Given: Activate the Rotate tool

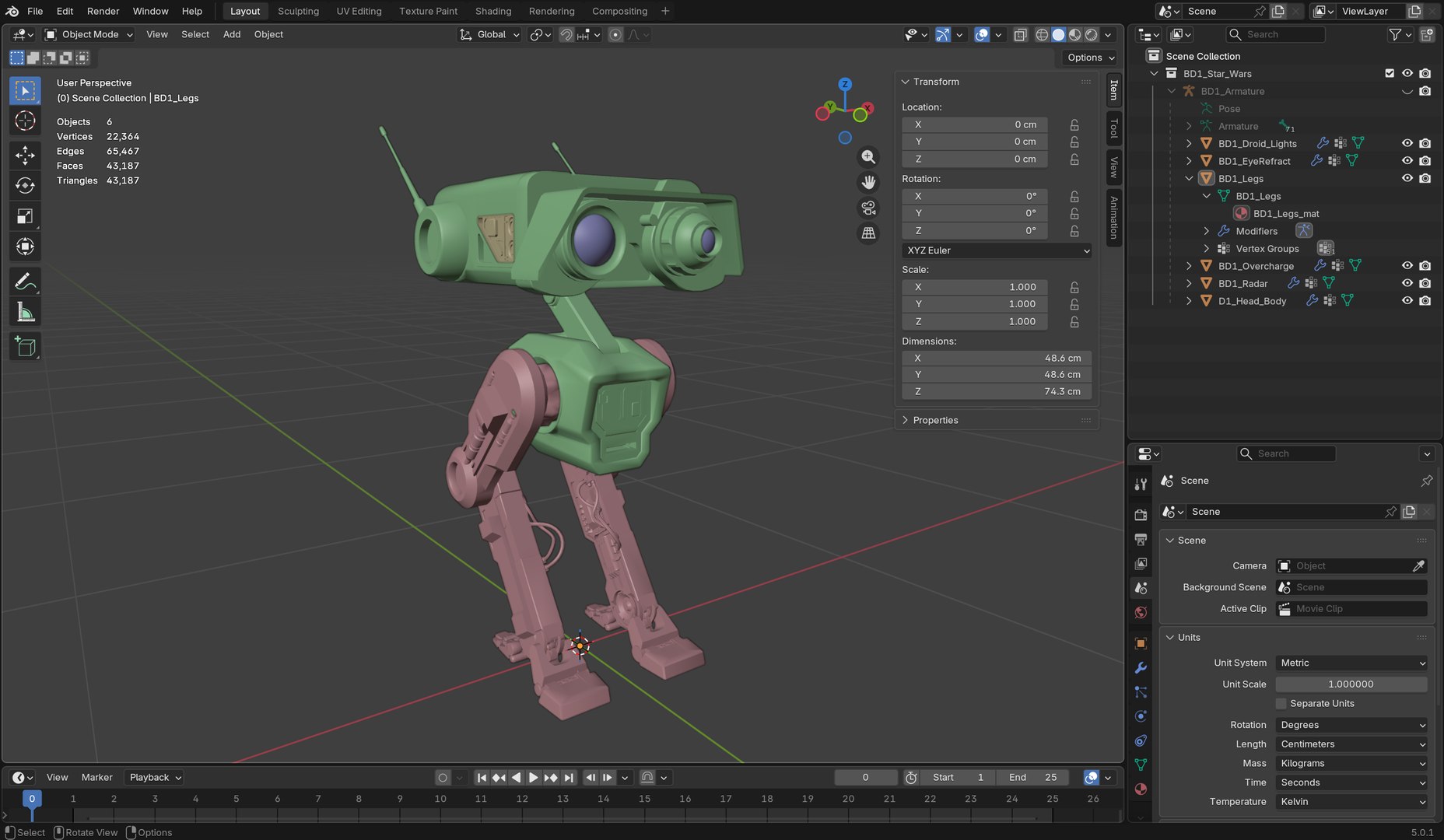Looking at the screenshot, I should tap(25, 185).
